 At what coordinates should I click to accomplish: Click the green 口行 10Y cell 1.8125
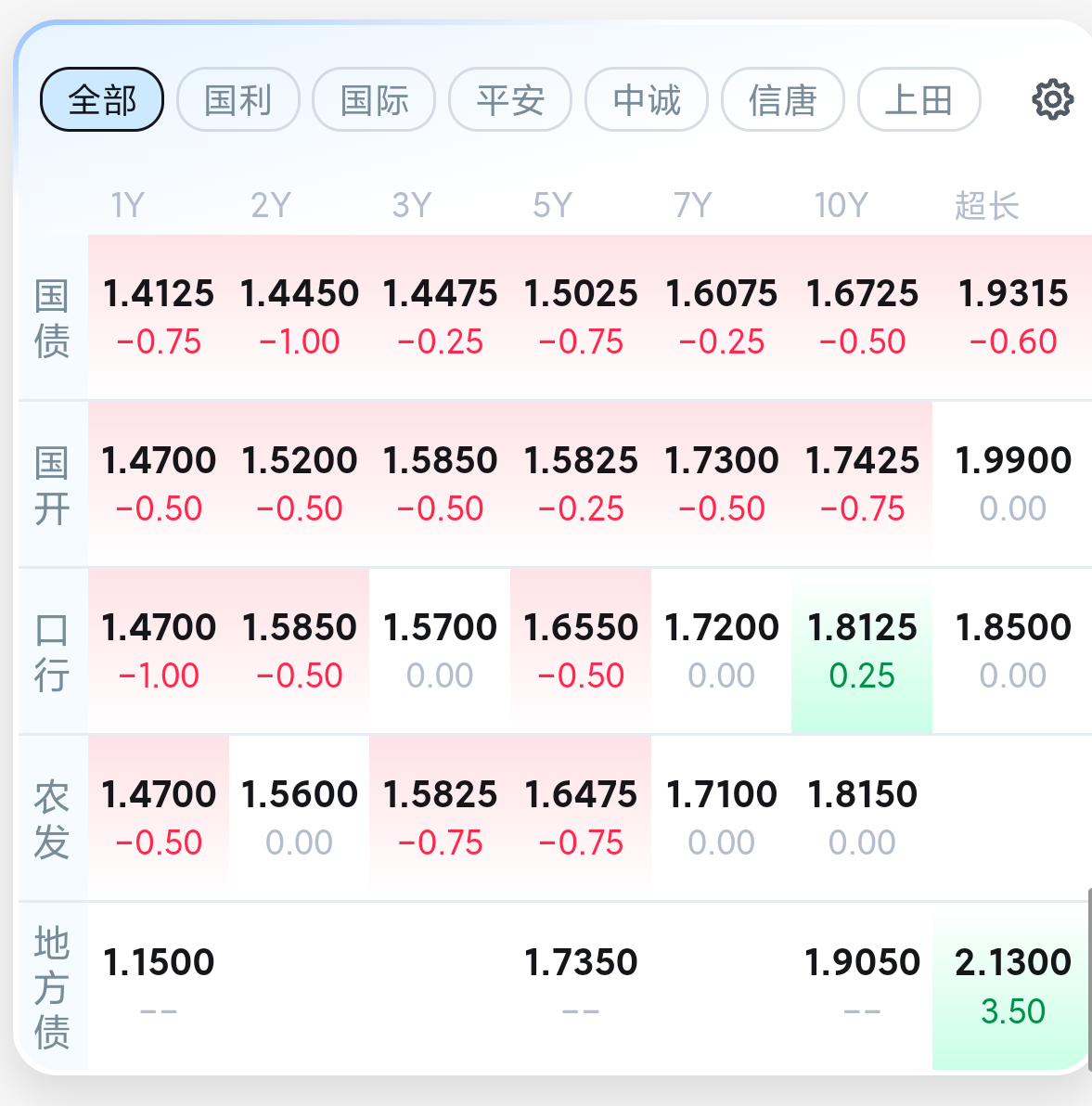tap(862, 651)
